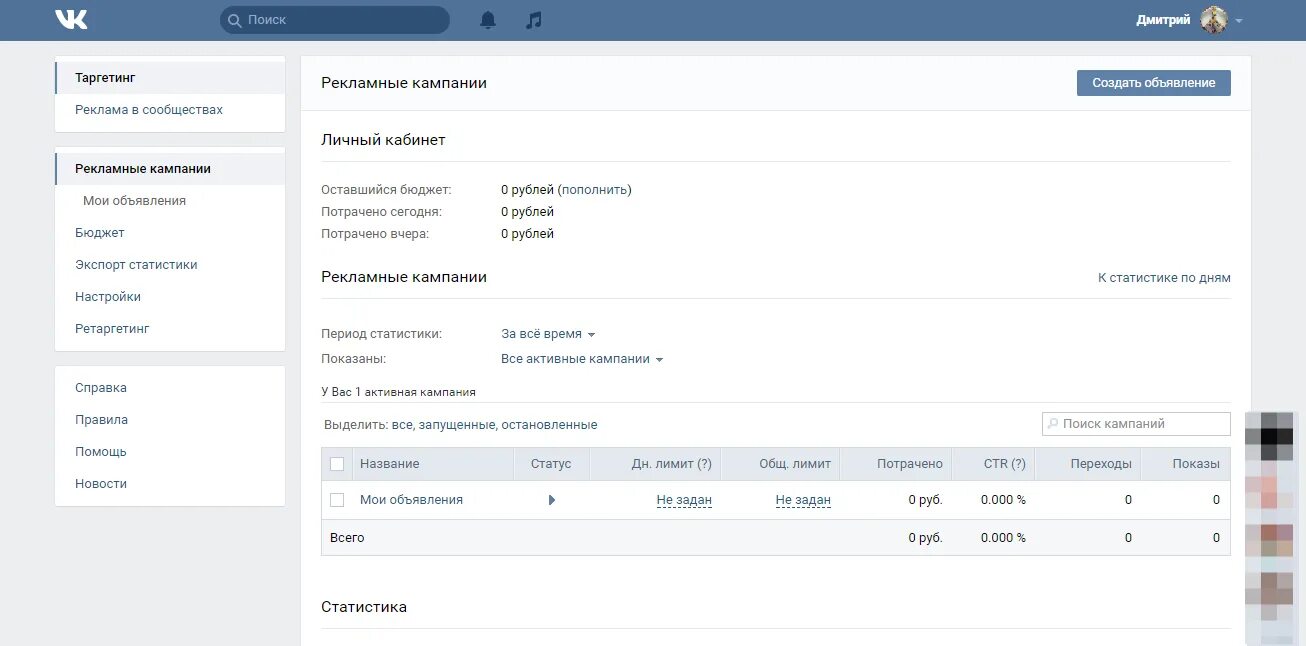Start Мои объявления campaign via play icon
Screen dimensions: 1306x646
coord(552,500)
